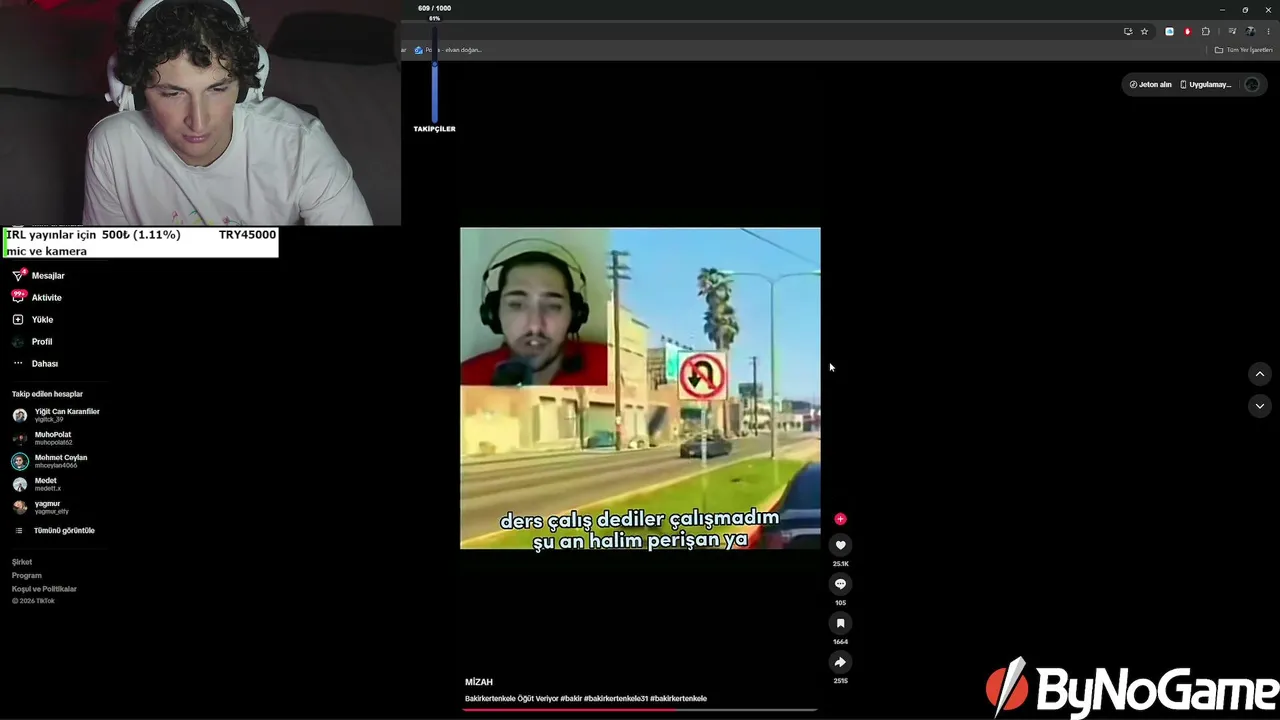The height and width of the screenshot is (720, 1280).
Task: Expand the Dahası menu in the sidebar
Action: point(36,363)
